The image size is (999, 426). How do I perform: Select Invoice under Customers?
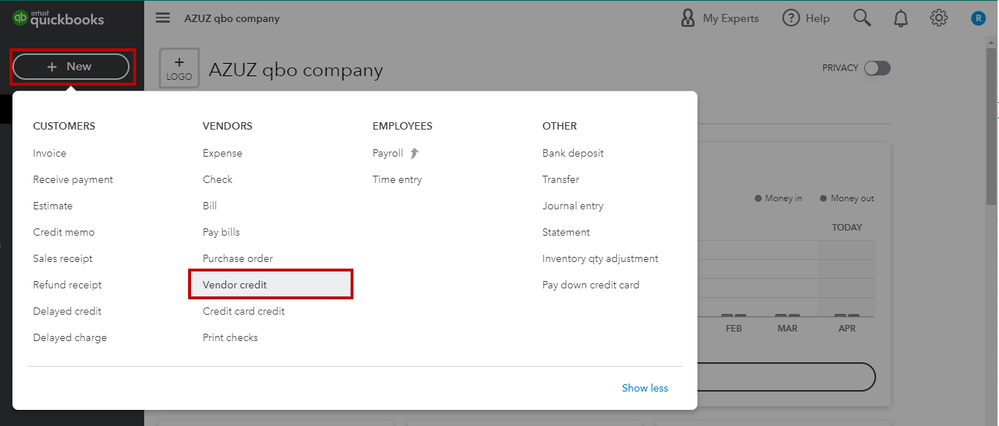click(x=50, y=153)
